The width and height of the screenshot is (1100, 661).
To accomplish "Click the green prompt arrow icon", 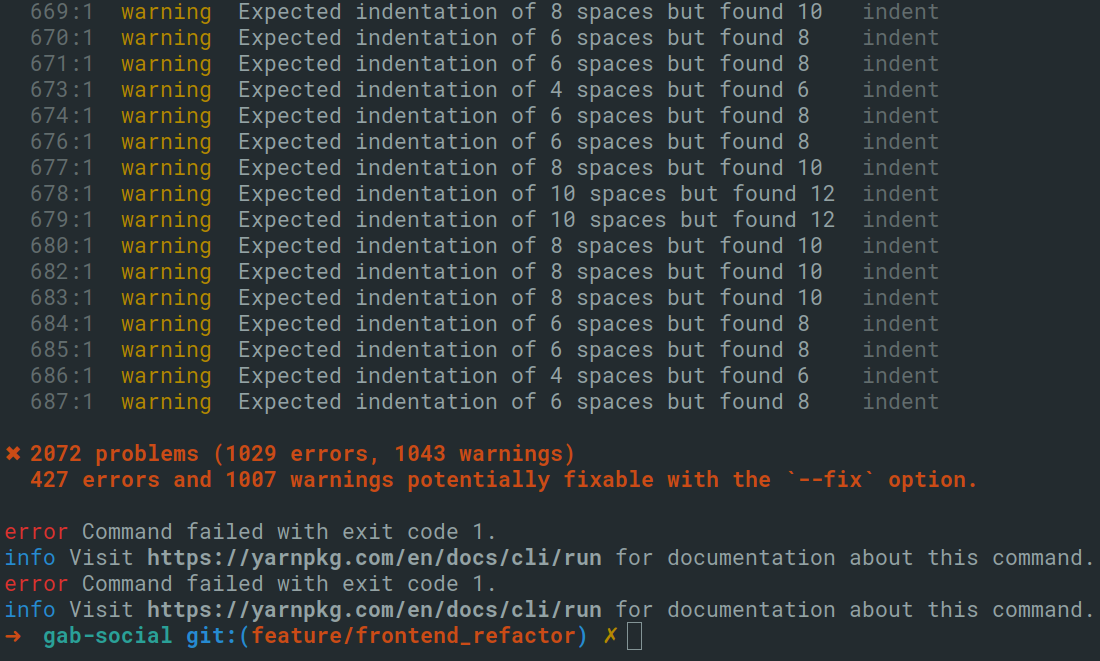I will tap(12, 636).
